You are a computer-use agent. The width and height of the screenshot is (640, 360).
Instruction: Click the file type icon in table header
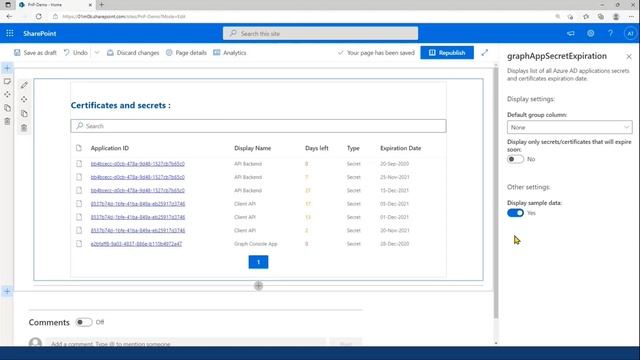[x=79, y=148]
